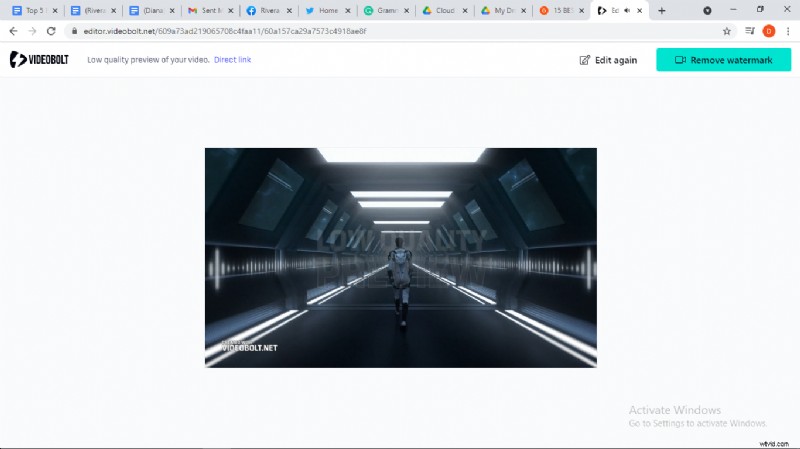800x449 pixels.
Task: Click the address bar URL
Action: click(x=224, y=31)
